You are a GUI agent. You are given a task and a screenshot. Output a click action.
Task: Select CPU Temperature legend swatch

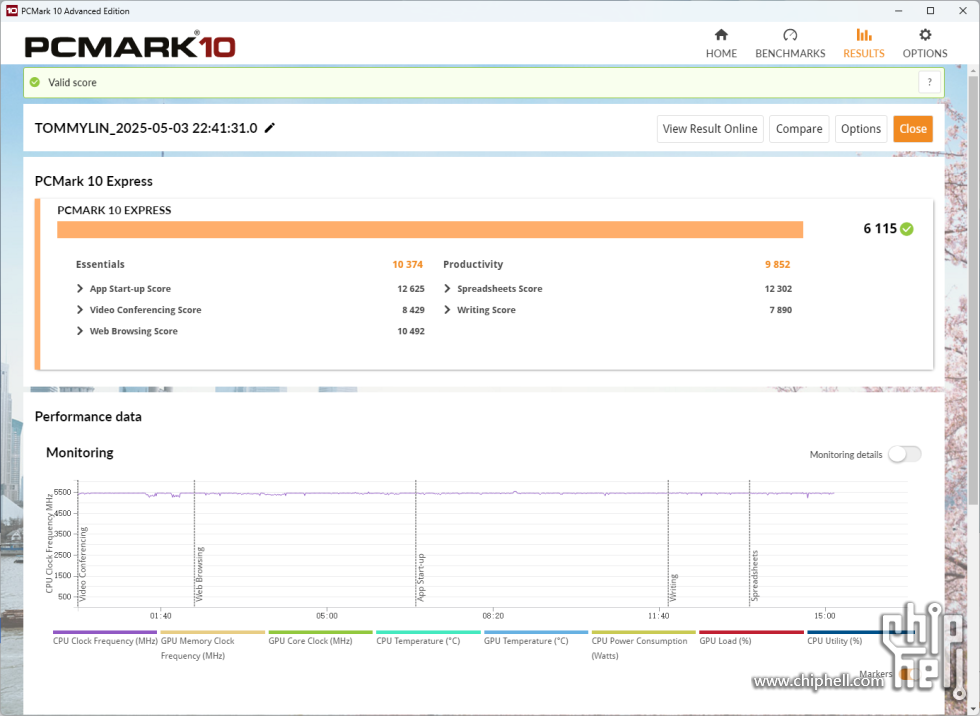click(428, 632)
